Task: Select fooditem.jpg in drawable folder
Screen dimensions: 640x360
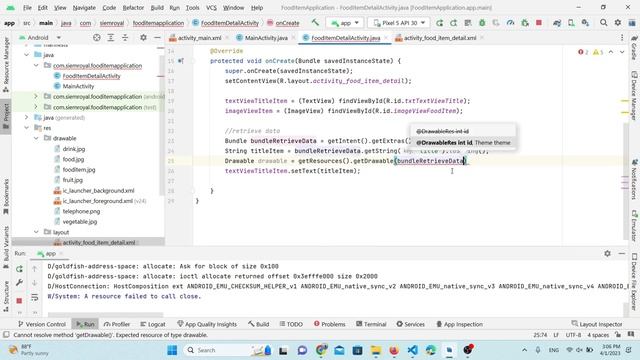Action: 79,169
